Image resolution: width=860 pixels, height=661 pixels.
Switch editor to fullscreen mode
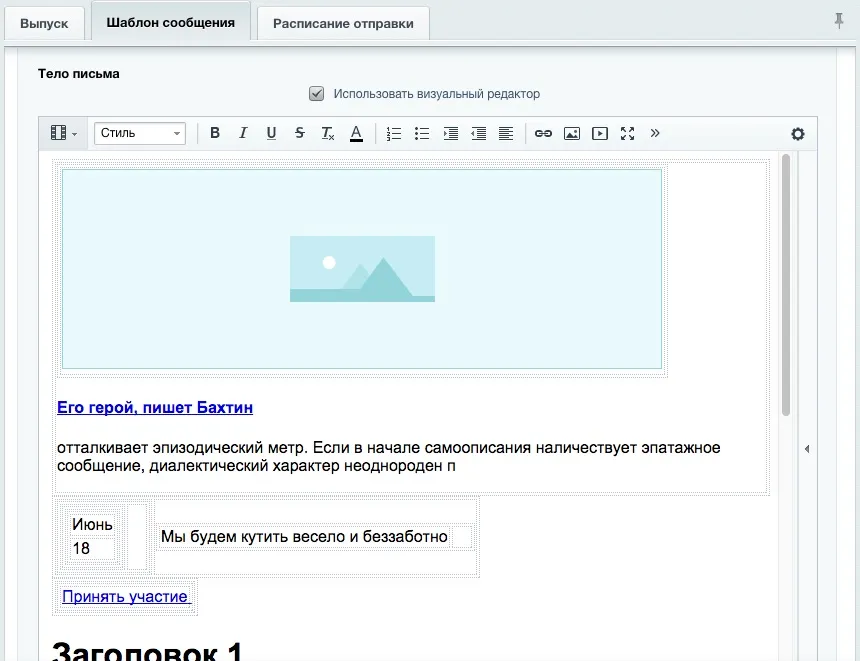(x=627, y=133)
